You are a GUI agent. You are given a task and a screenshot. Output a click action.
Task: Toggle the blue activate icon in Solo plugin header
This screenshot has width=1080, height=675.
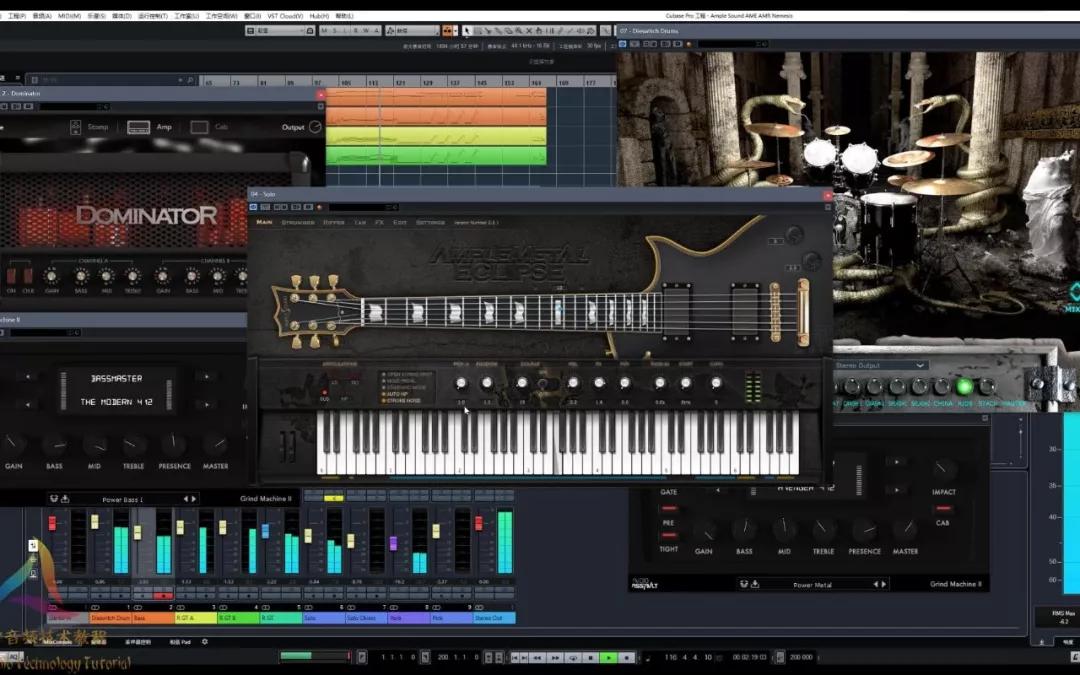coord(253,207)
